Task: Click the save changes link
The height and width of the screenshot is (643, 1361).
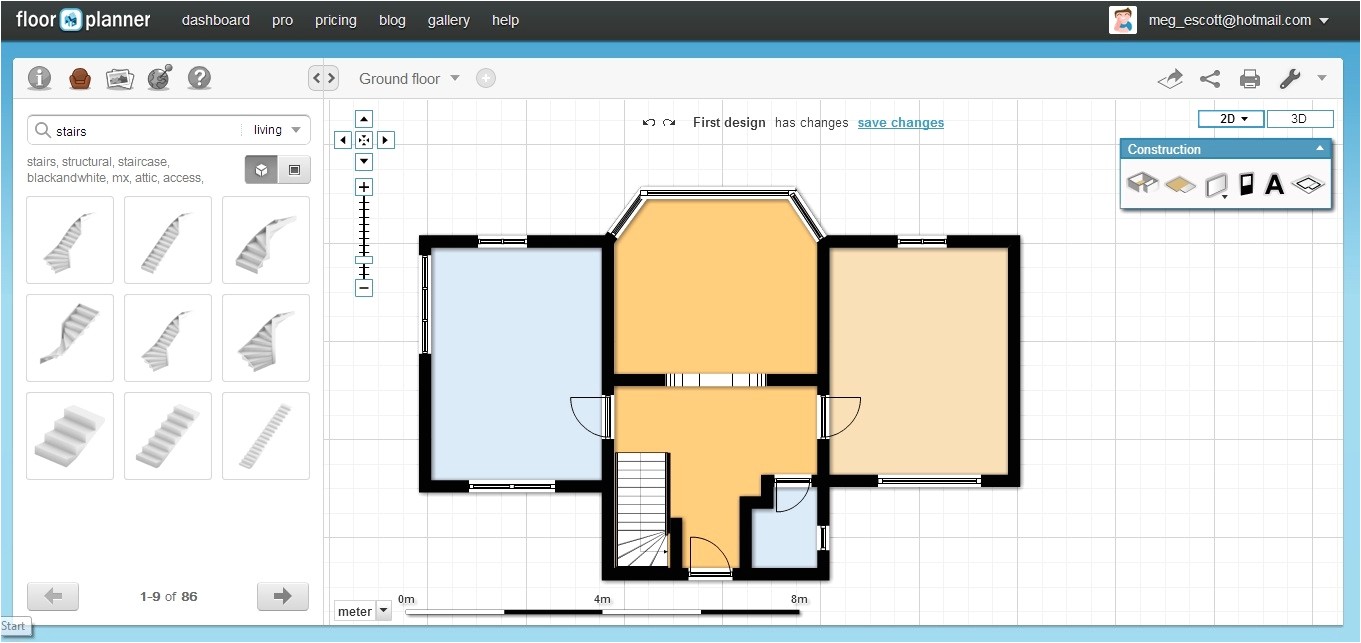Action: coord(900,123)
